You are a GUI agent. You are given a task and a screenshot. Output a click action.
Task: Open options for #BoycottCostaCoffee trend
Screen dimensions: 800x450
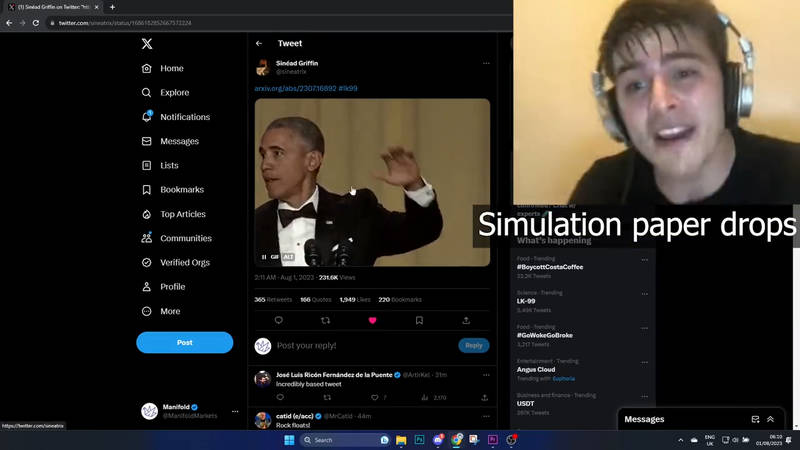click(x=645, y=260)
